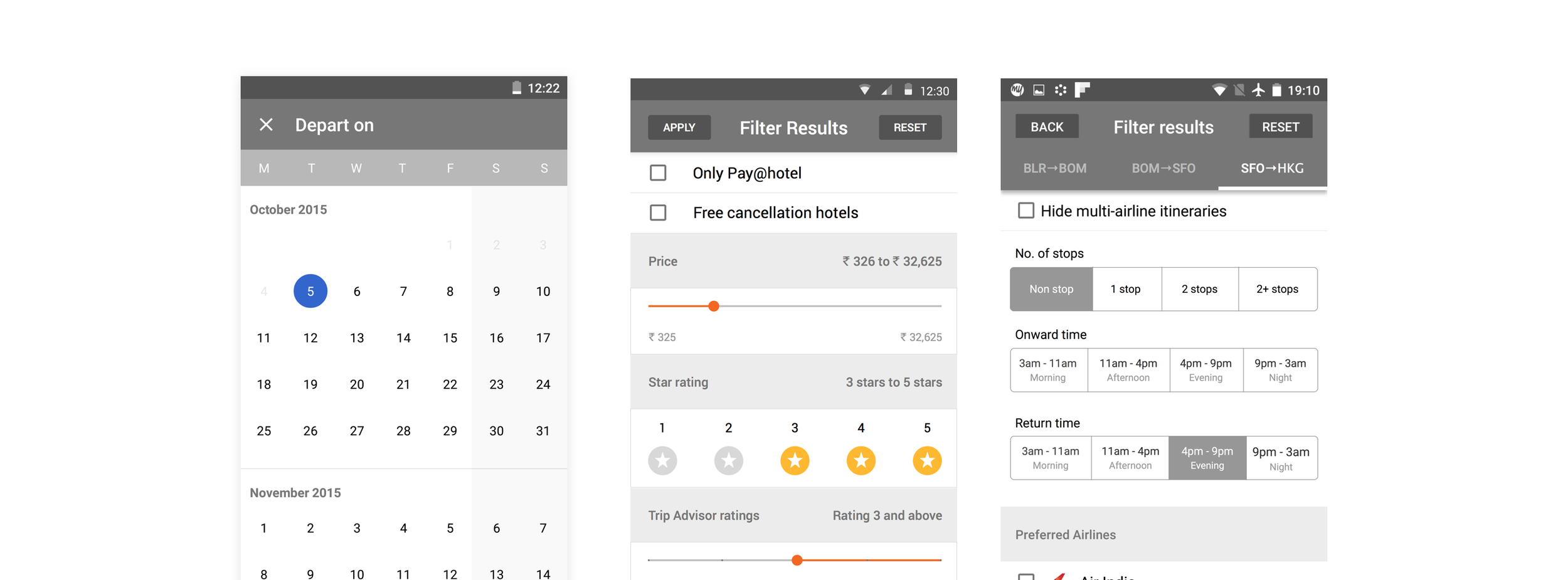The image size is (1568, 580).
Task: Pick October 24 in the calendar
Action: tap(543, 384)
